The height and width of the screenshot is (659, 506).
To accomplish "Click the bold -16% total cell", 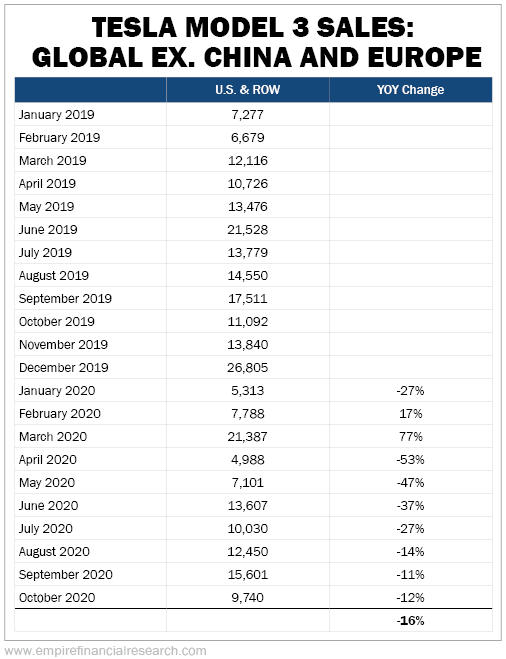I will click(411, 620).
